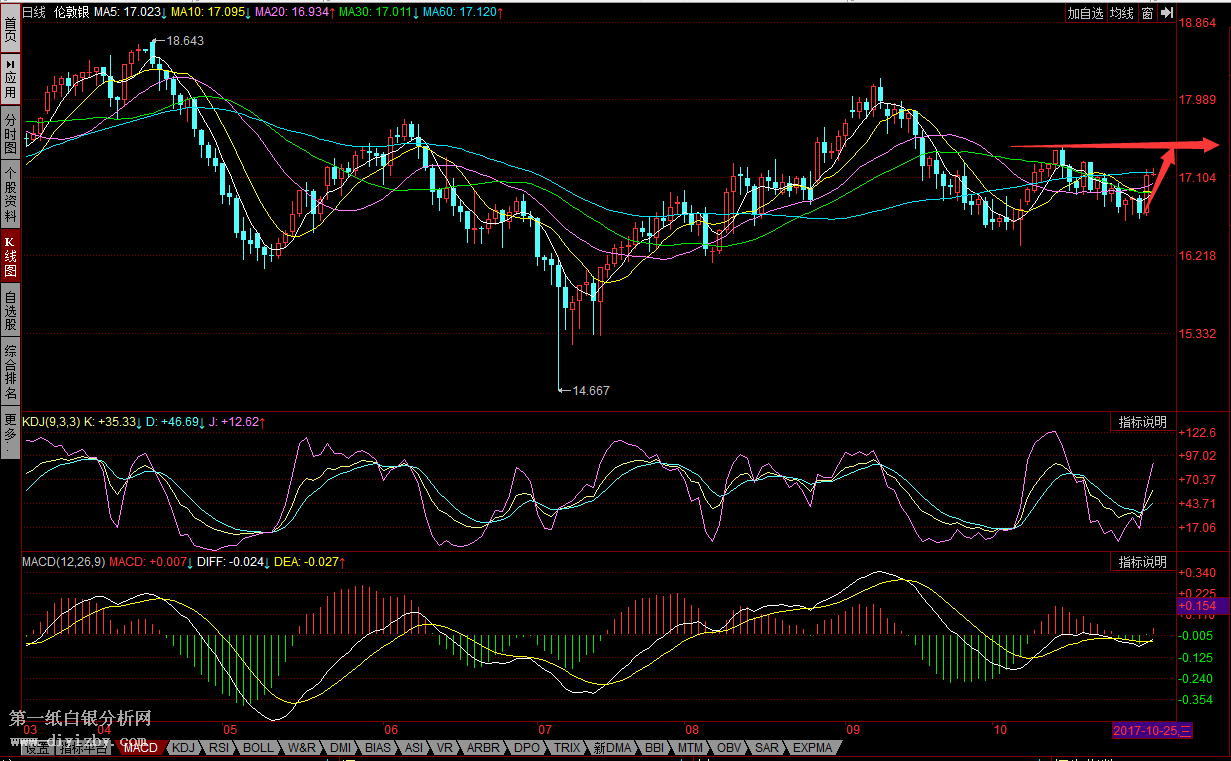Click 加自选 to add to watchlist

(1084, 13)
